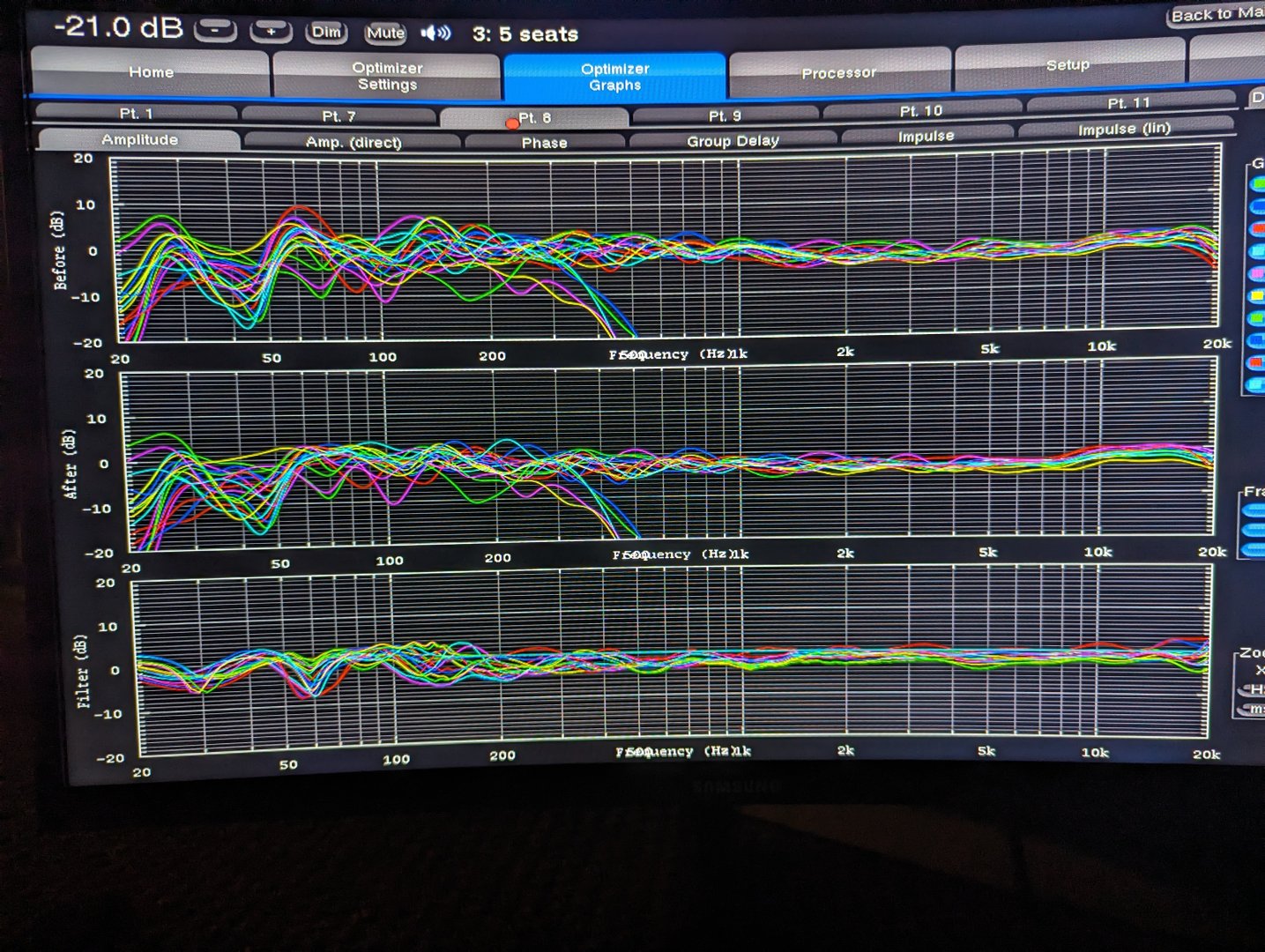Viewport: 1265px width, 952px height.
Task: Toggle the Mute button
Action: click(385, 33)
